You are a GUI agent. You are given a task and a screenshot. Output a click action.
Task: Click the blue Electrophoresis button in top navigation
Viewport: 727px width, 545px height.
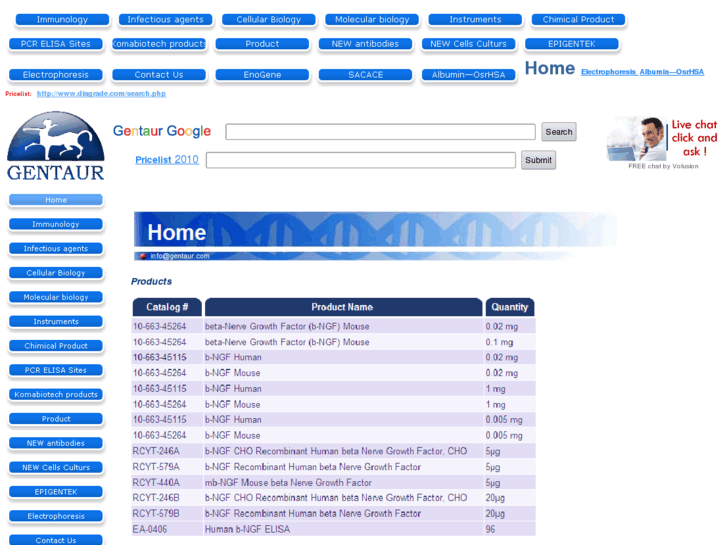pos(56,75)
